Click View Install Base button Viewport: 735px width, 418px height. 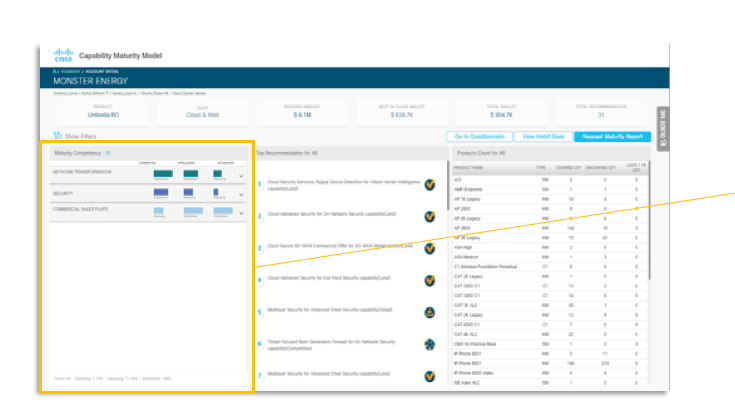(543, 136)
